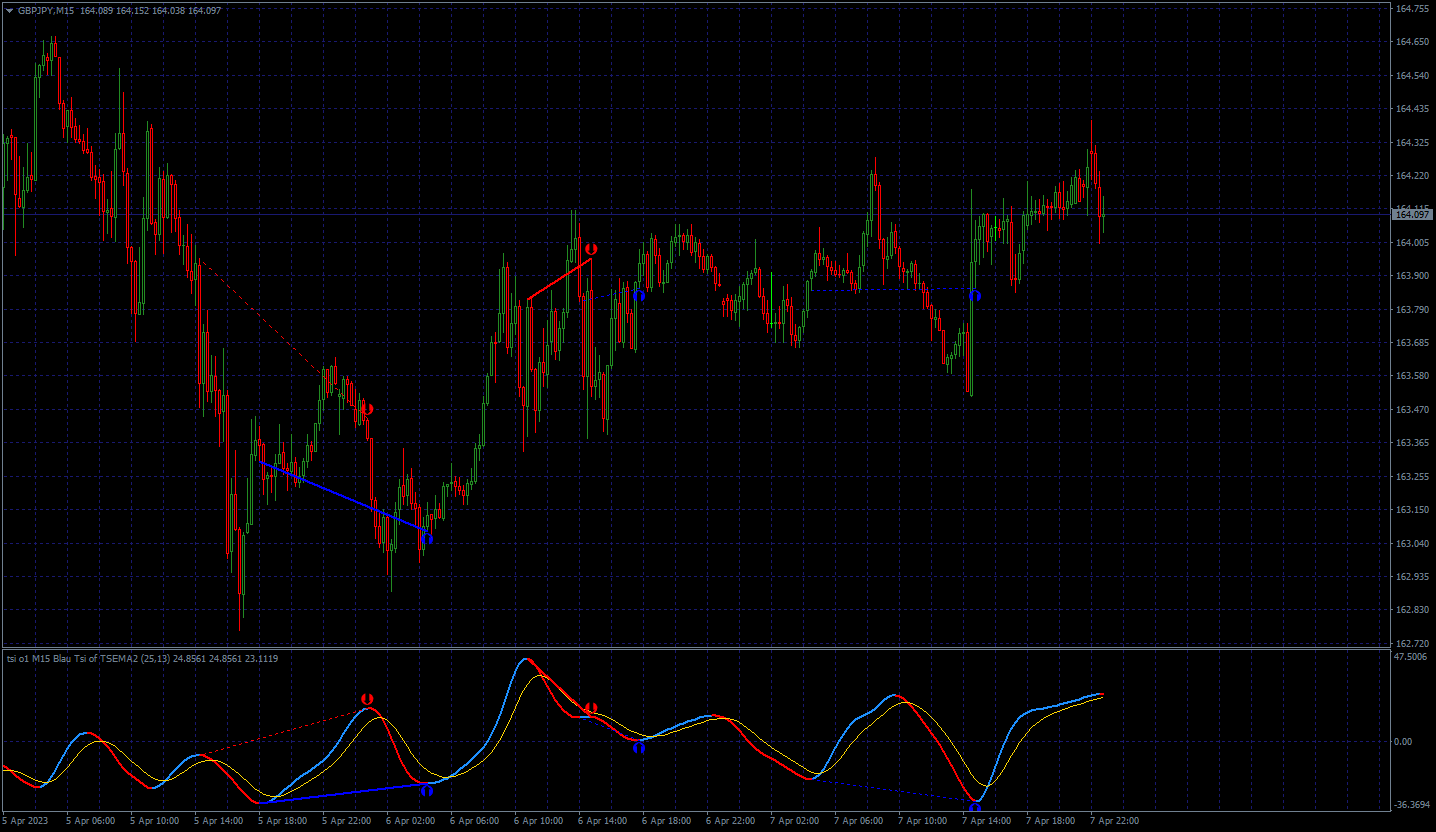
Task: Click the blue arrow near 6 Apr 18:00 on price chart
Action: pyautogui.click(x=639, y=295)
